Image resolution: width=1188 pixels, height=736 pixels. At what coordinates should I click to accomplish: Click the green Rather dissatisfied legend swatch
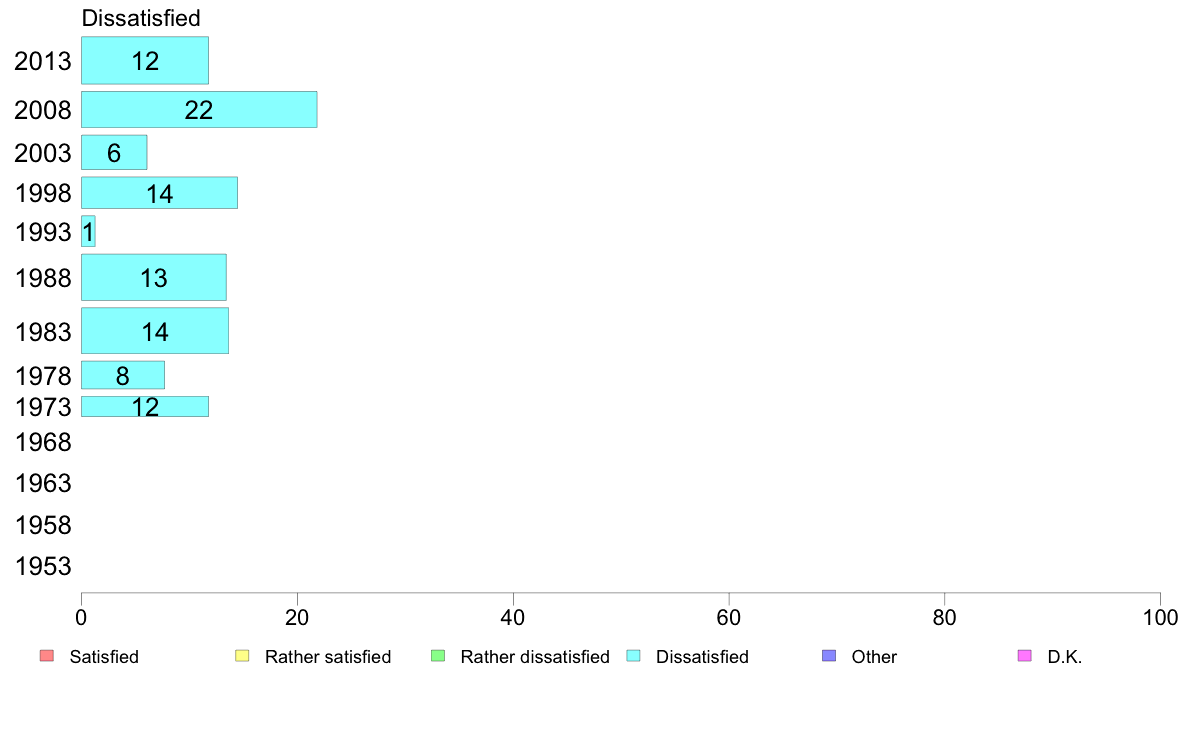(437, 656)
